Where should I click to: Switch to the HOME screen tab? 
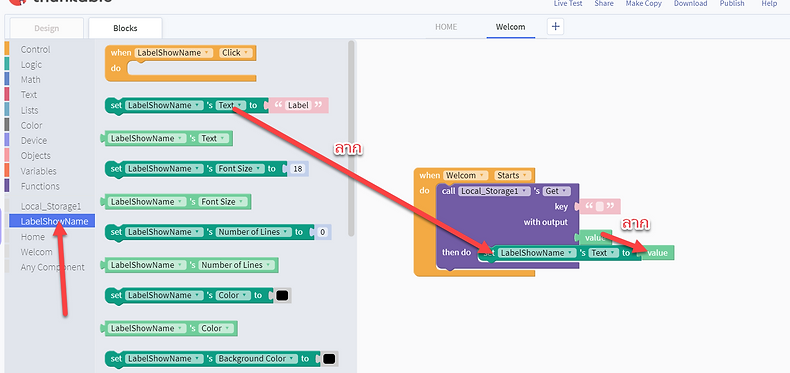point(446,27)
